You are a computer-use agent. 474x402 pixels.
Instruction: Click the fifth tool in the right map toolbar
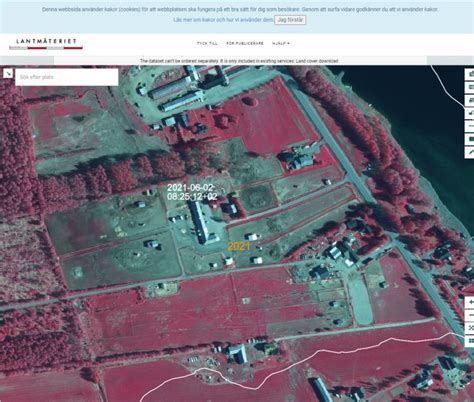tap(470, 126)
